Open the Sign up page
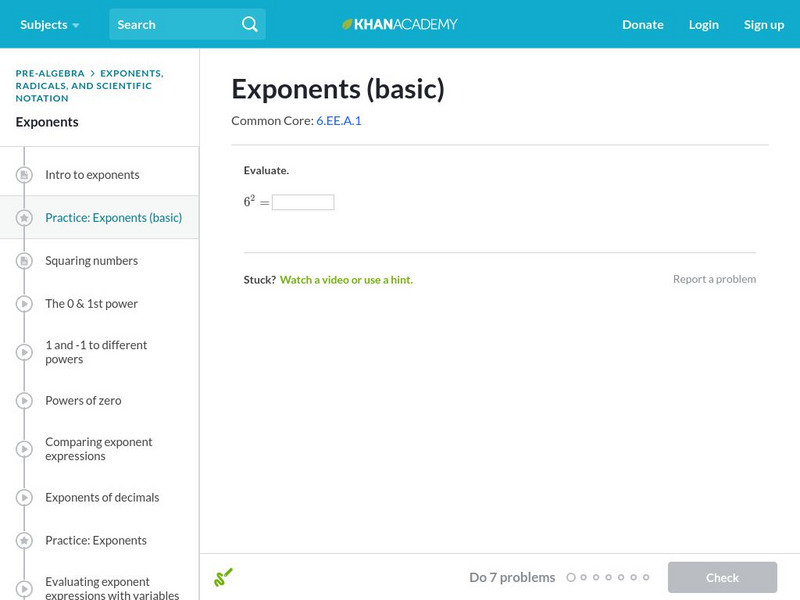 [x=763, y=24]
